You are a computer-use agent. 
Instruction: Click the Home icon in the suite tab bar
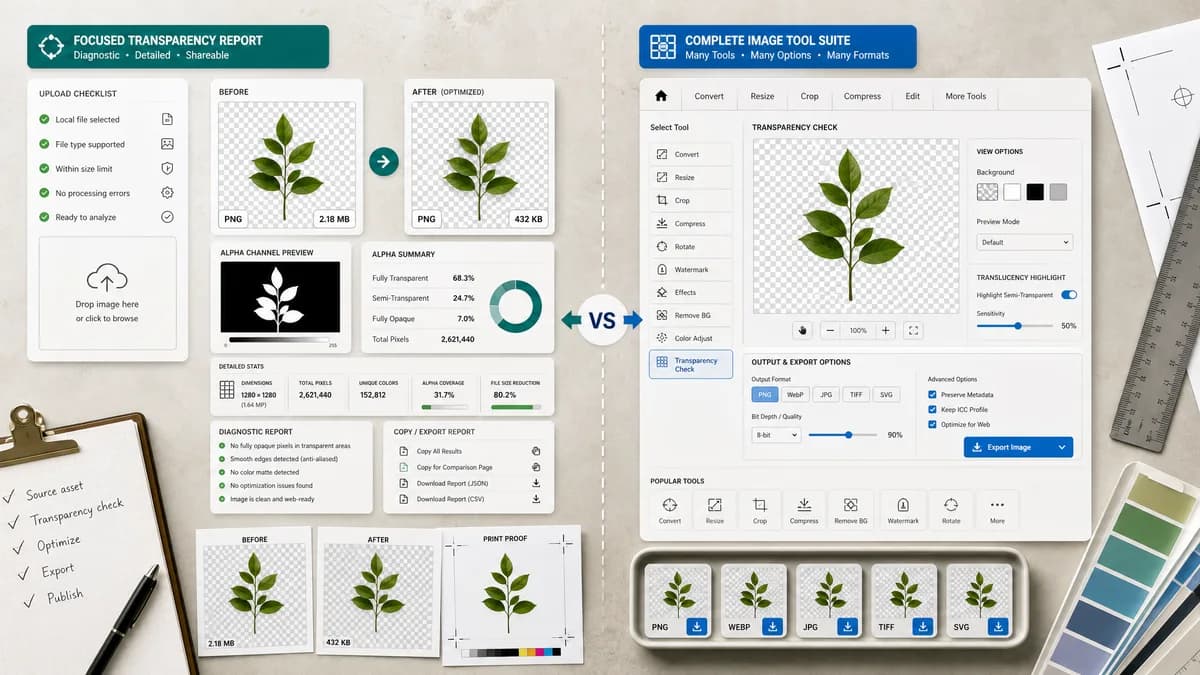(660, 96)
